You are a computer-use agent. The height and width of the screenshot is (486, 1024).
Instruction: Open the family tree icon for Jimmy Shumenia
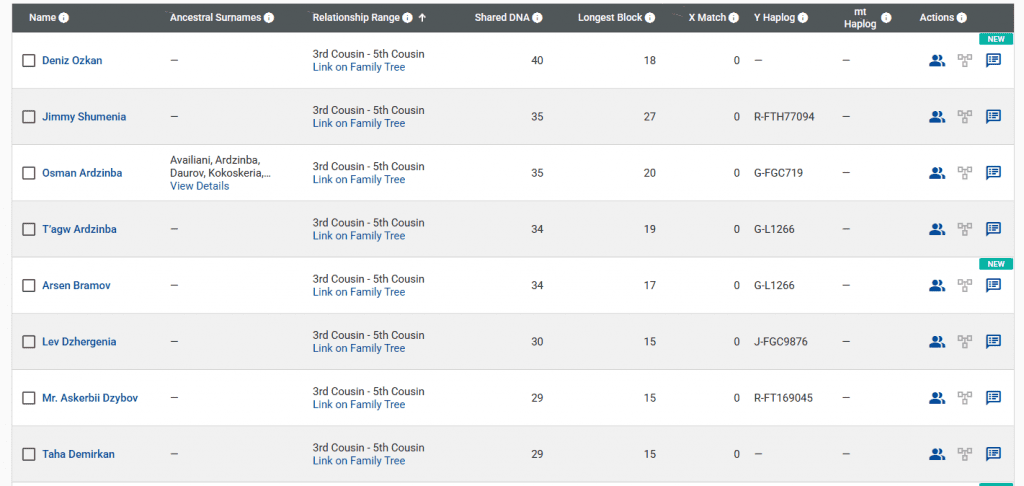point(965,117)
